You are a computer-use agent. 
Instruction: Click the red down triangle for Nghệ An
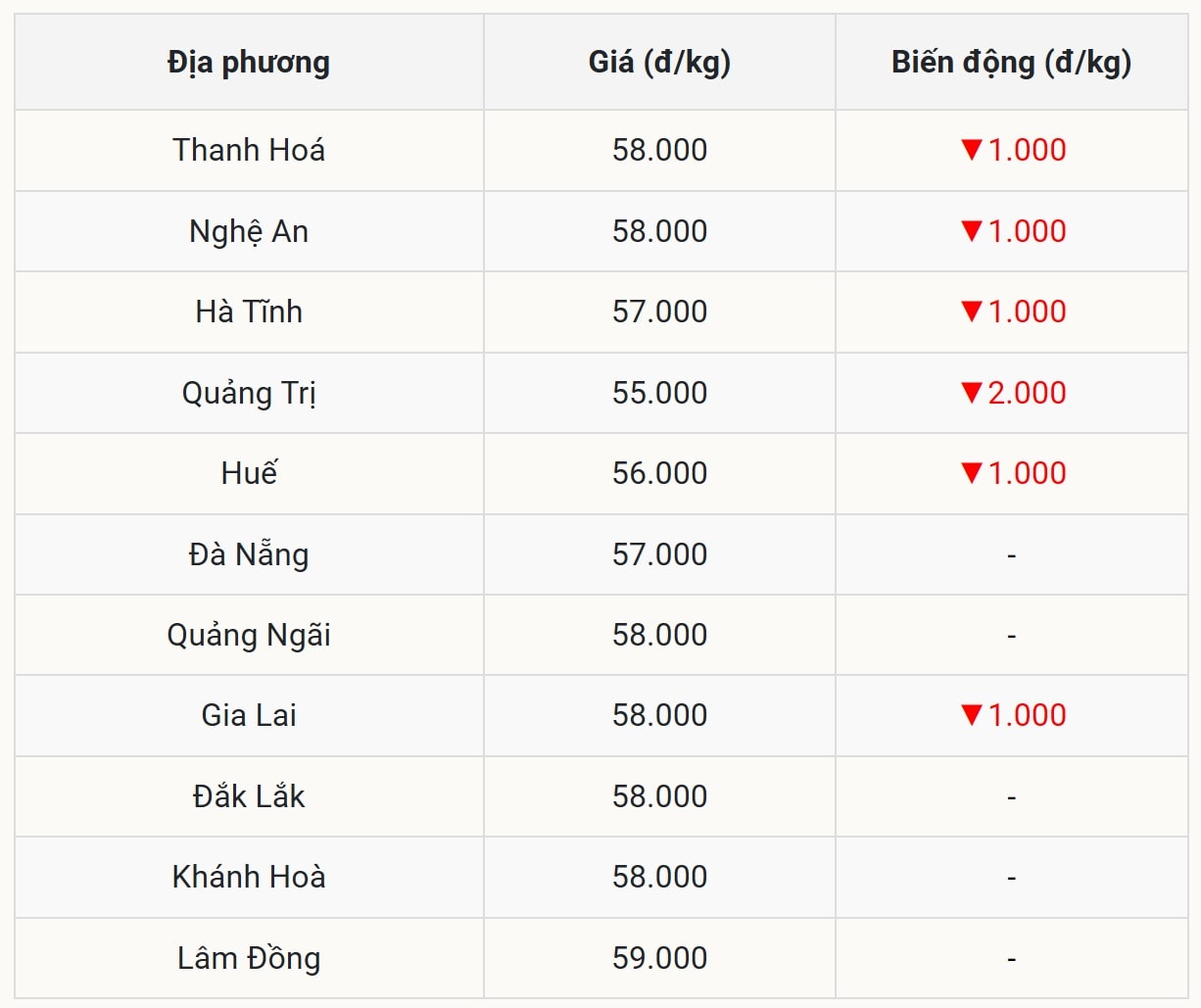pyautogui.click(x=971, y=231)
